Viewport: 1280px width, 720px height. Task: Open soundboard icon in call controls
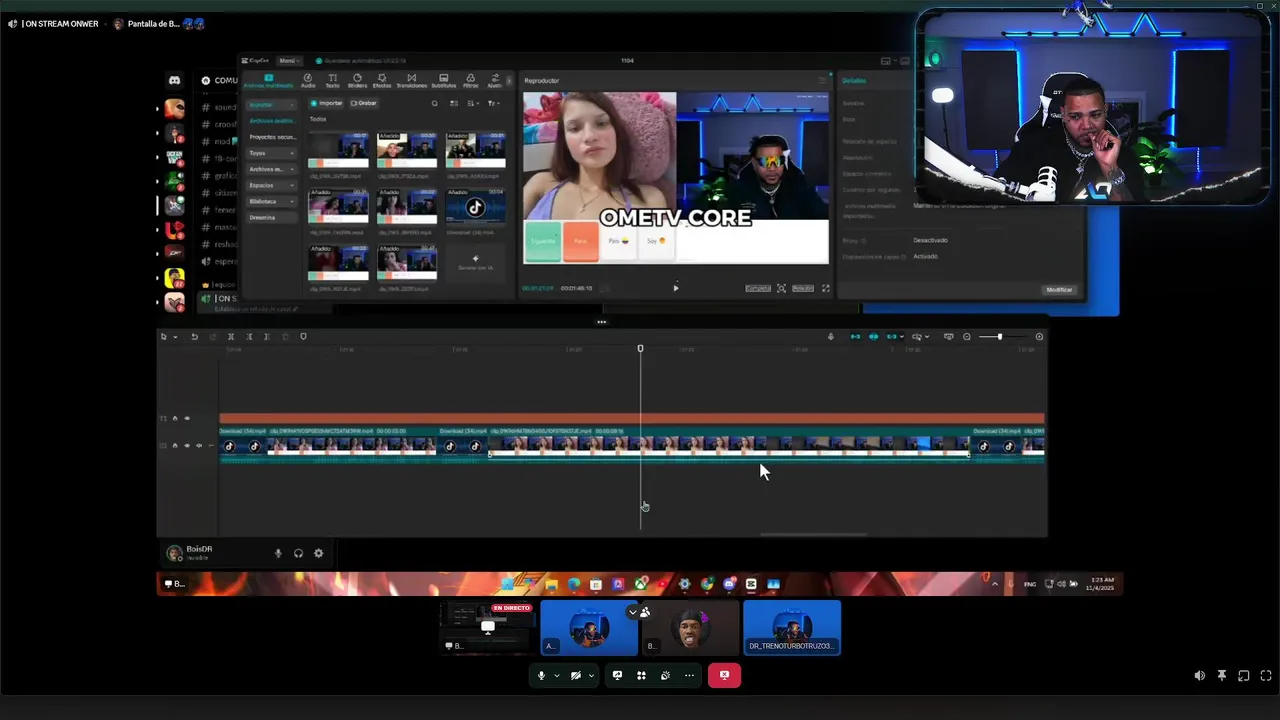coord(665,675)
